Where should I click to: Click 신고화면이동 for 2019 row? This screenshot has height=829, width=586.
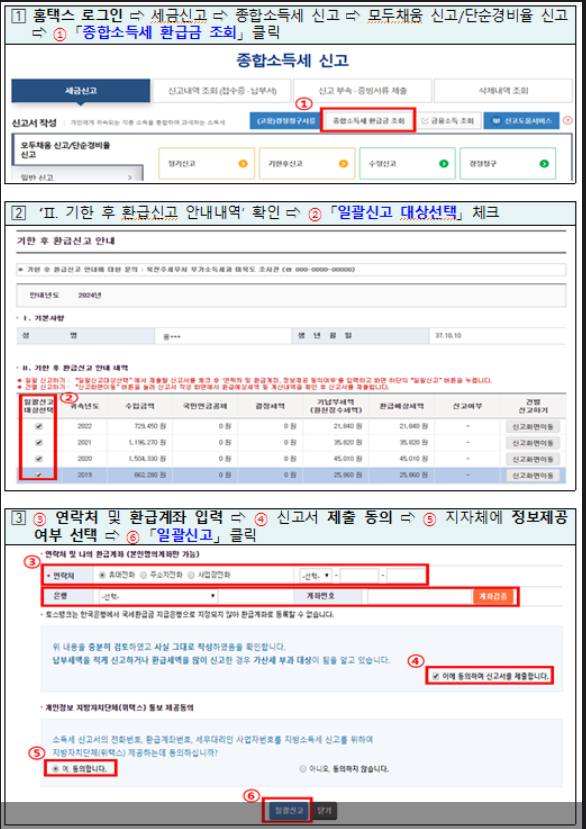pyautogui.click(x=533, y=475)
